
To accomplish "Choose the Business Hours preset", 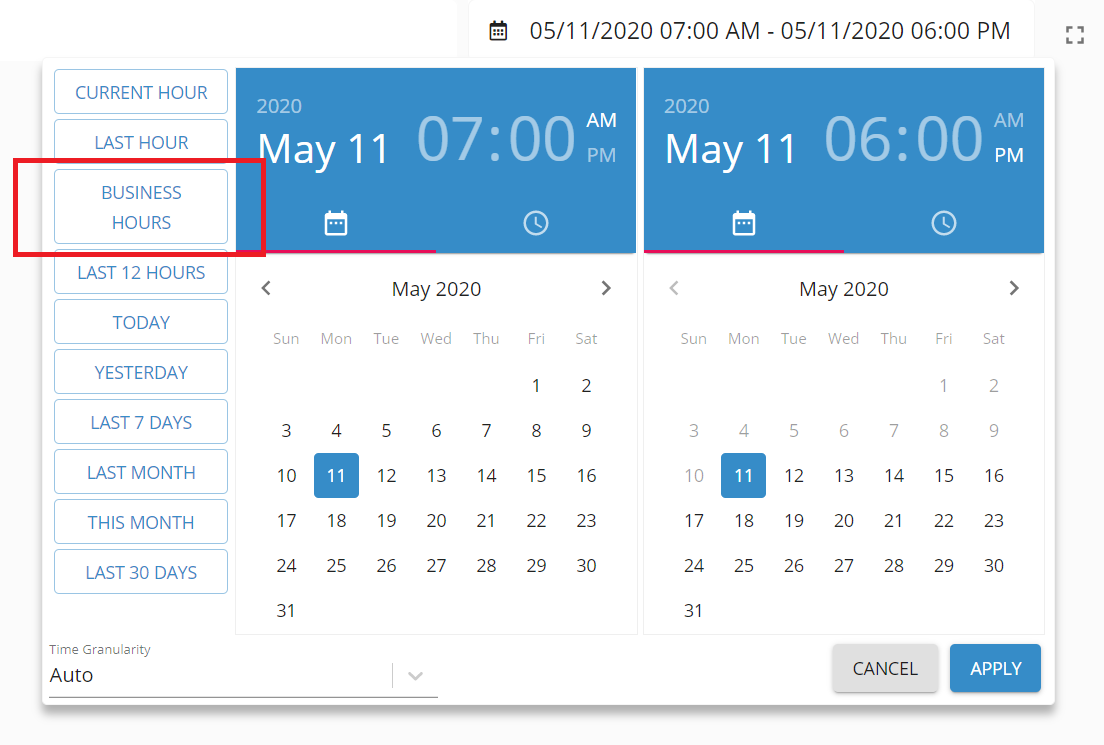I will 141,207.
